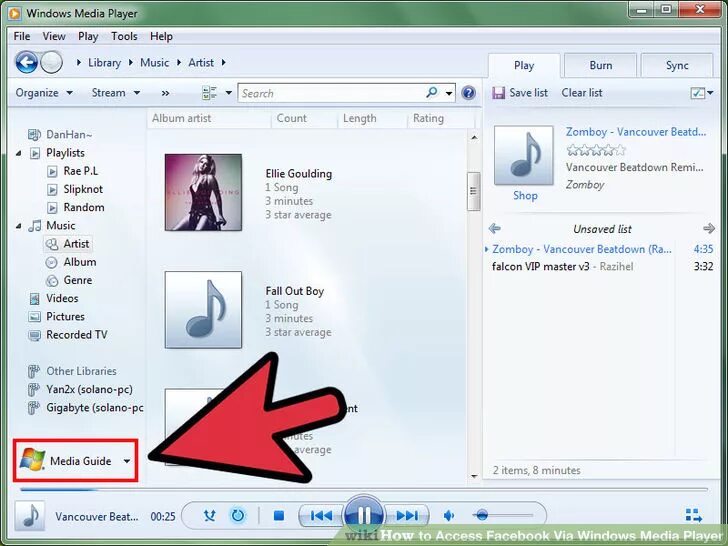The width and height of the screenshot is (728, 546).
Task: Switch to the Sync tab
Action: (677, 65)
